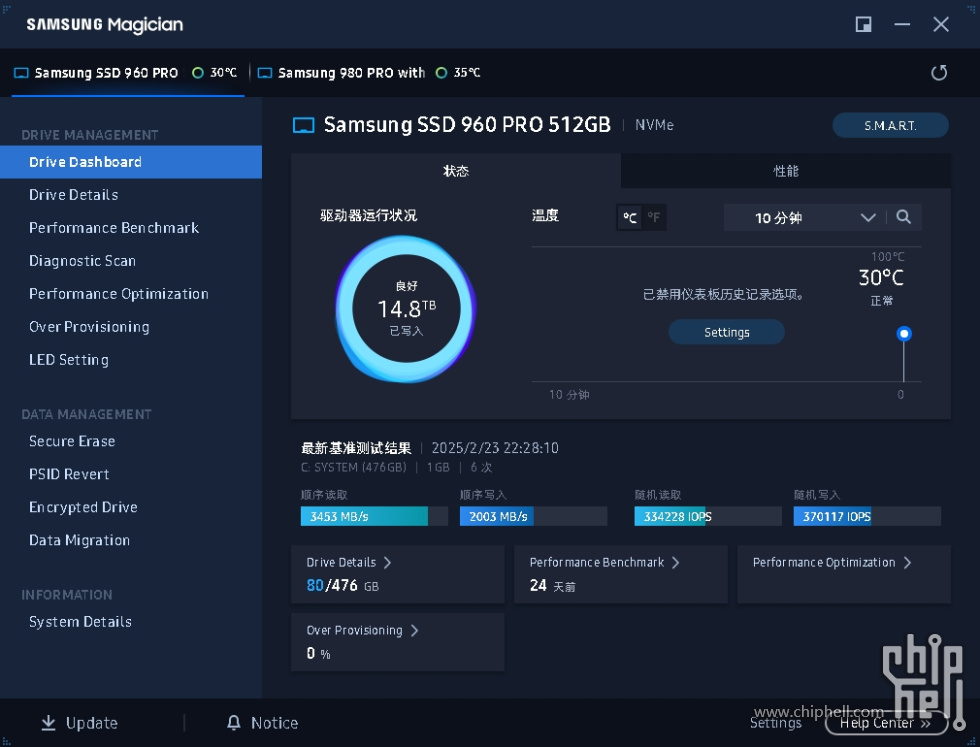
Task: Click the NVMe interface label
Action: tap(654, 125)
